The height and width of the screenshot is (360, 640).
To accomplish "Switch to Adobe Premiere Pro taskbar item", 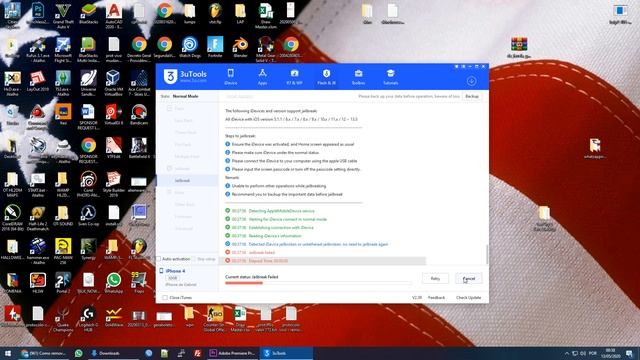I will (x=233, y=353).
